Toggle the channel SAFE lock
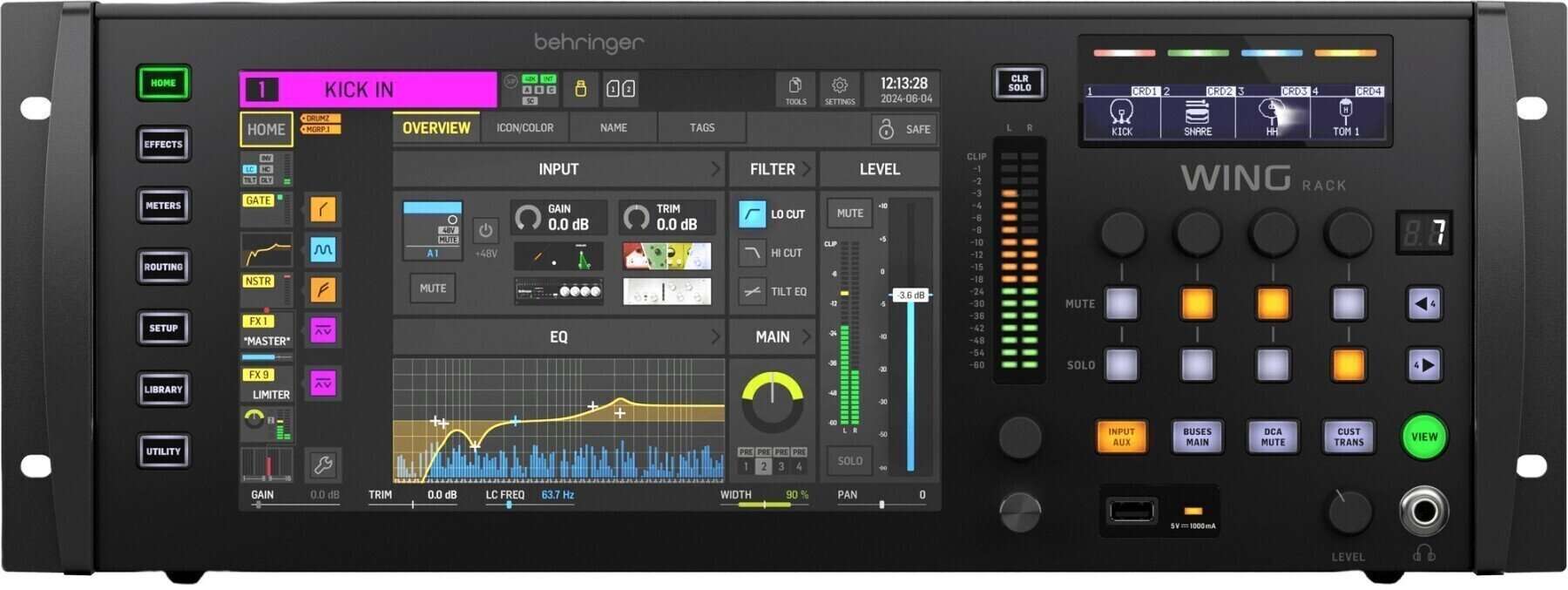The image size is (1568, 590). coord(905,129)
